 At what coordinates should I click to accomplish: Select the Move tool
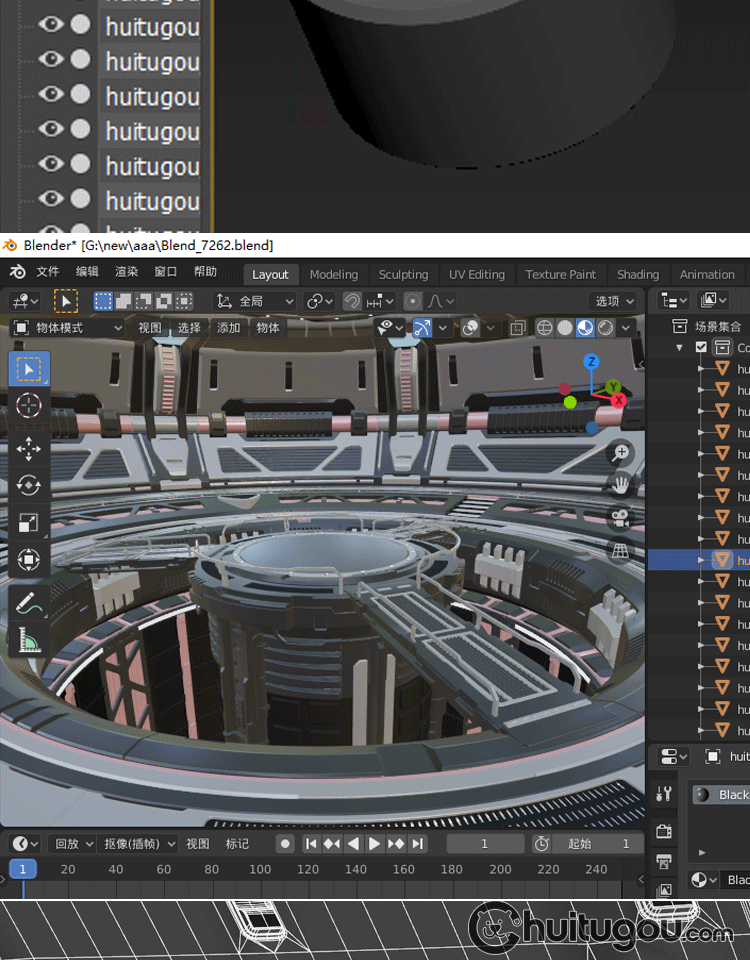(29, 449)
